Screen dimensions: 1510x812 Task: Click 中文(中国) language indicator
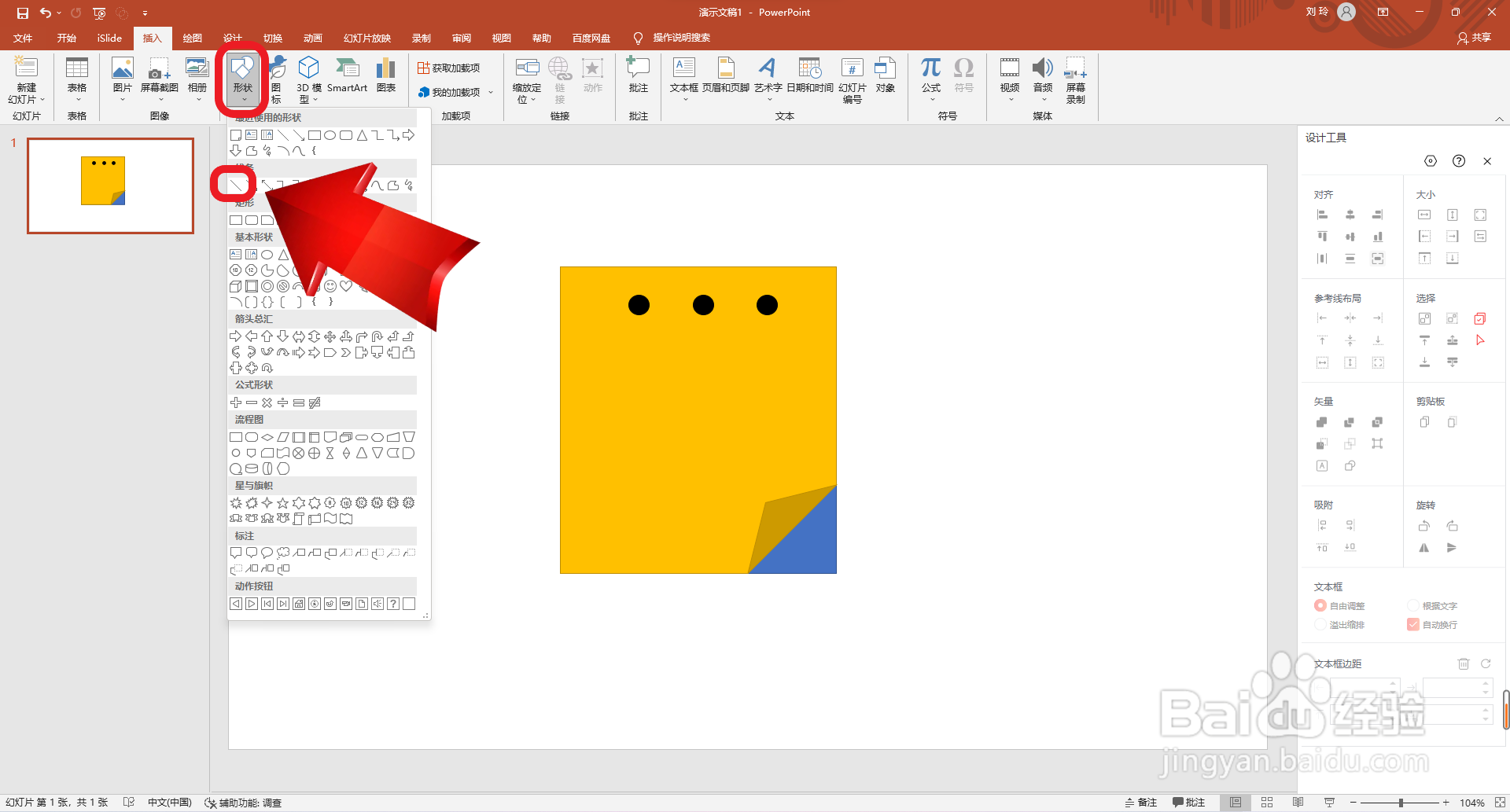(170, 803)
